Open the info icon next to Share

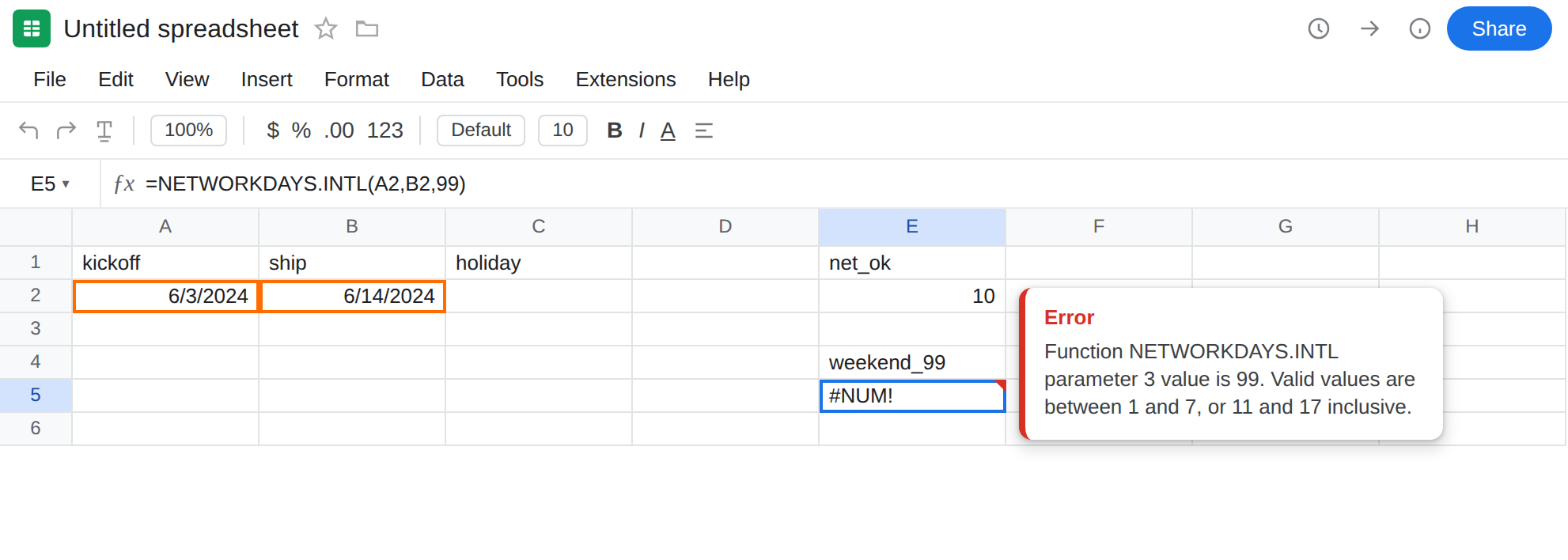click(1420, 28)
